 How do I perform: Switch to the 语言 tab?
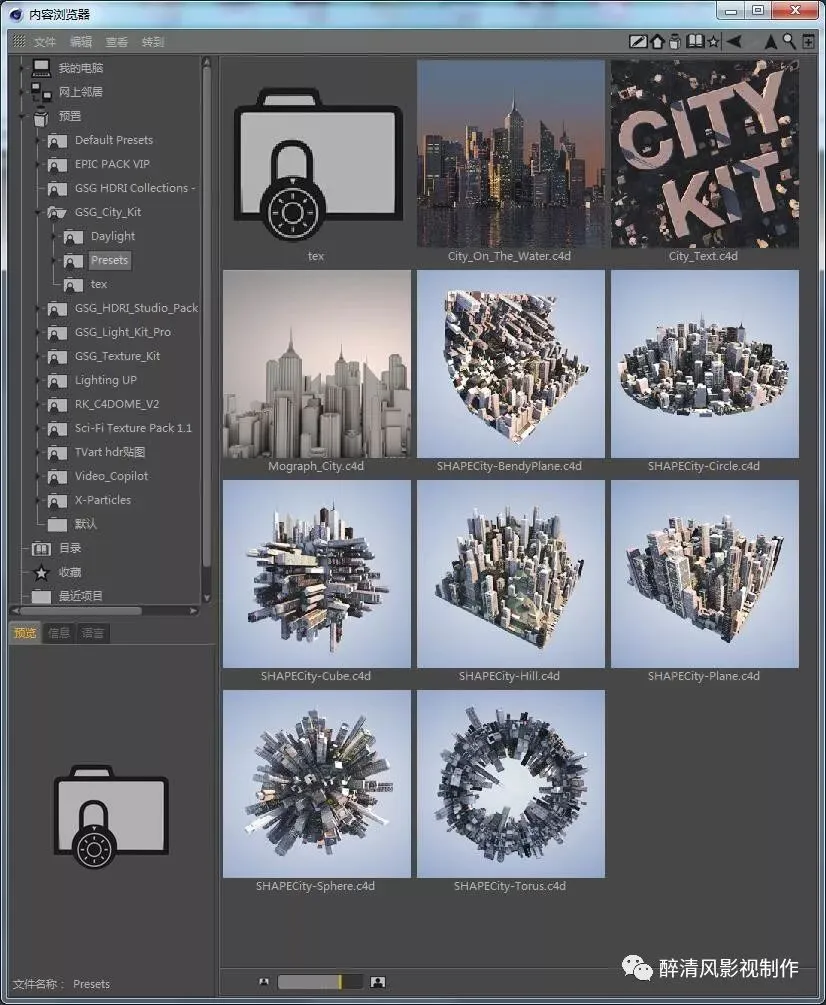coord(92,633)
